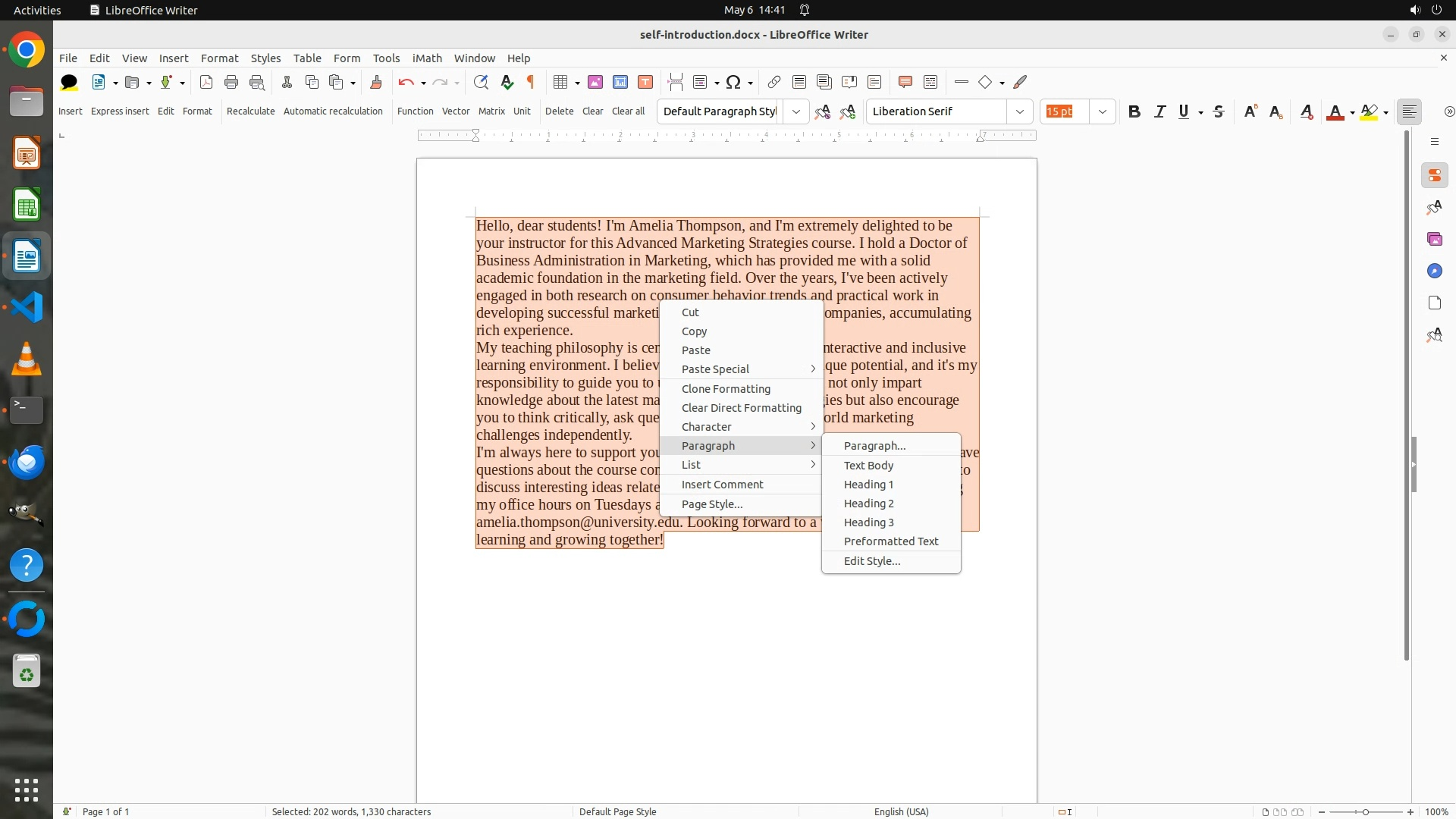Screen dimensions: 1456x819
Task: Open the sidebar Navigator compass icon
Action: tap(1434, 271)
